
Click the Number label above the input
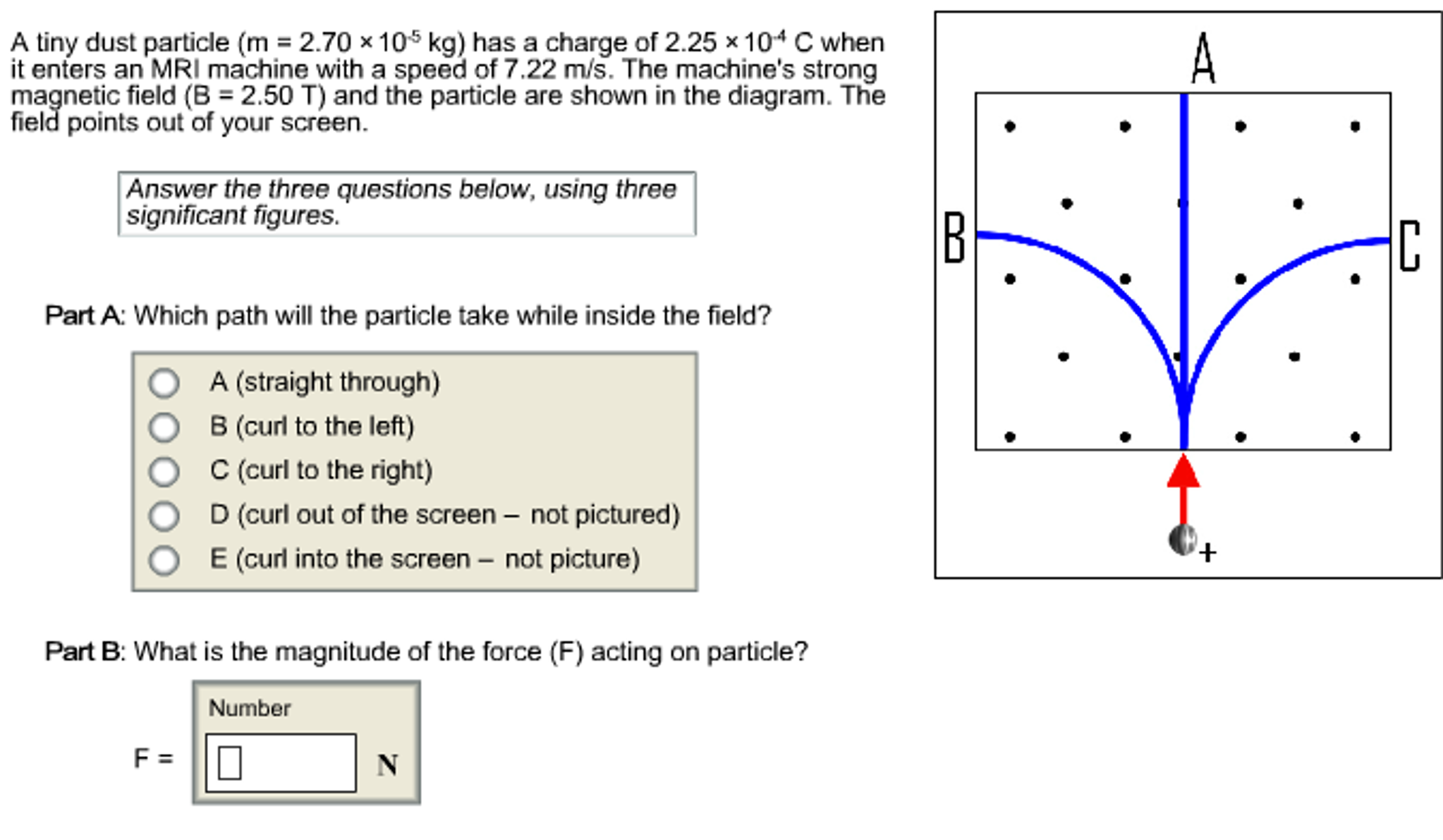point(250,708)
